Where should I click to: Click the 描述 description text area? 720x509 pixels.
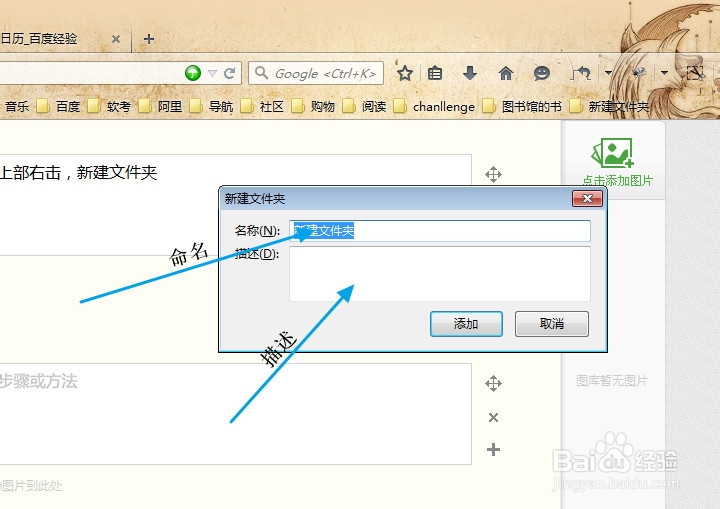(440, 274)
